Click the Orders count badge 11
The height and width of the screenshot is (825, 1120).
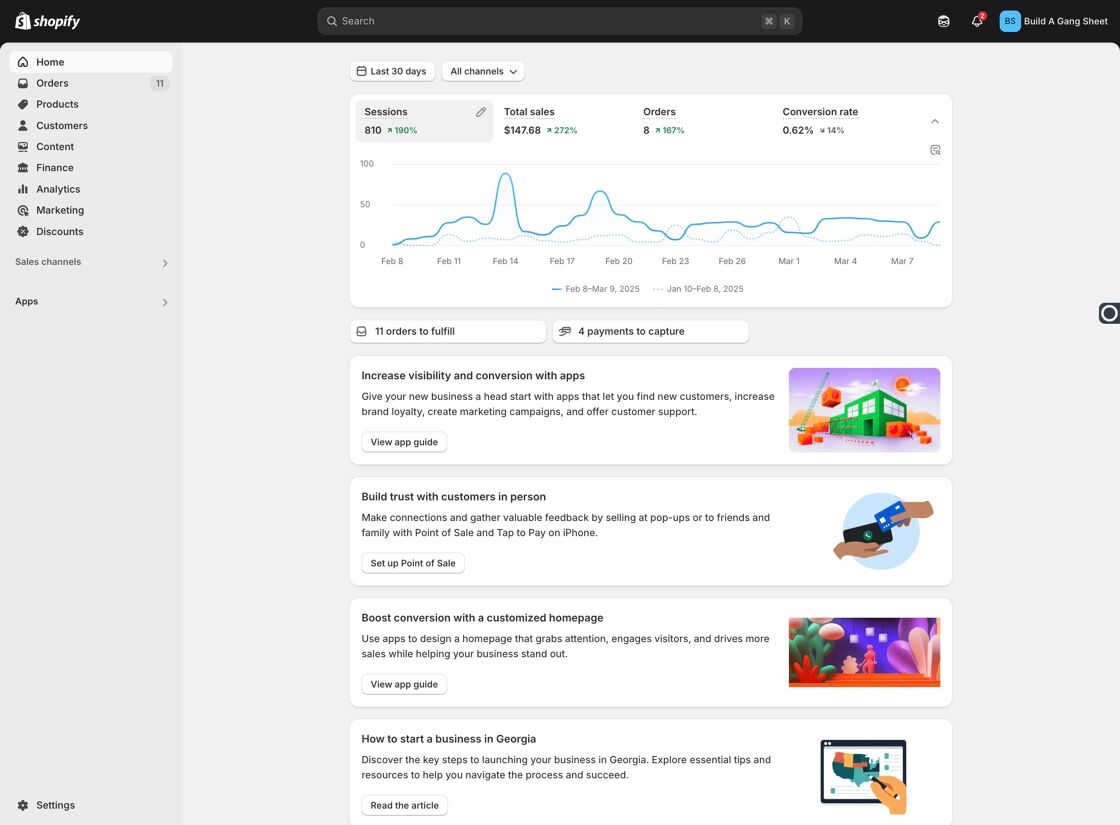point(159,84)
